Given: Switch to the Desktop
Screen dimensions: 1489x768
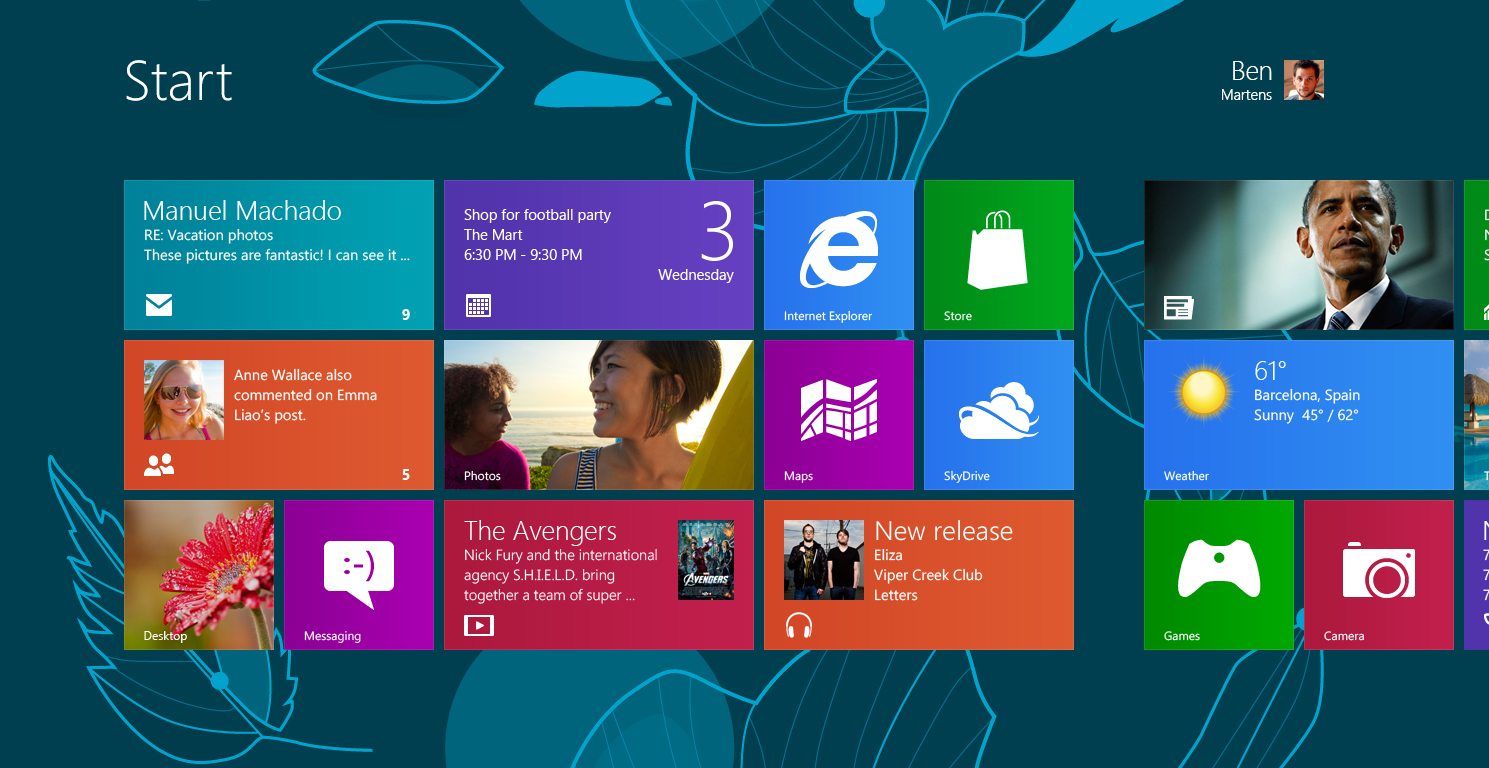Looking at the screenshot, I should pos(198,574).
